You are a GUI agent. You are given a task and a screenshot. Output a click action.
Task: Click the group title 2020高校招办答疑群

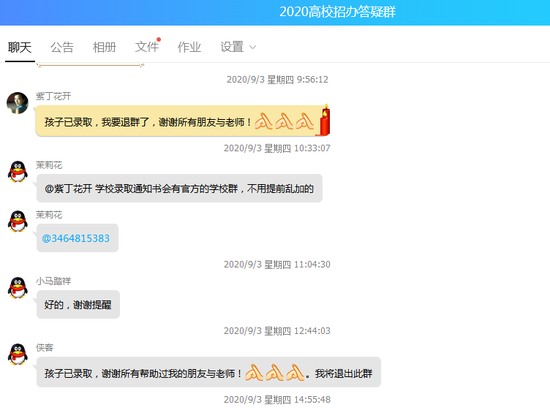tap(337, 12)
